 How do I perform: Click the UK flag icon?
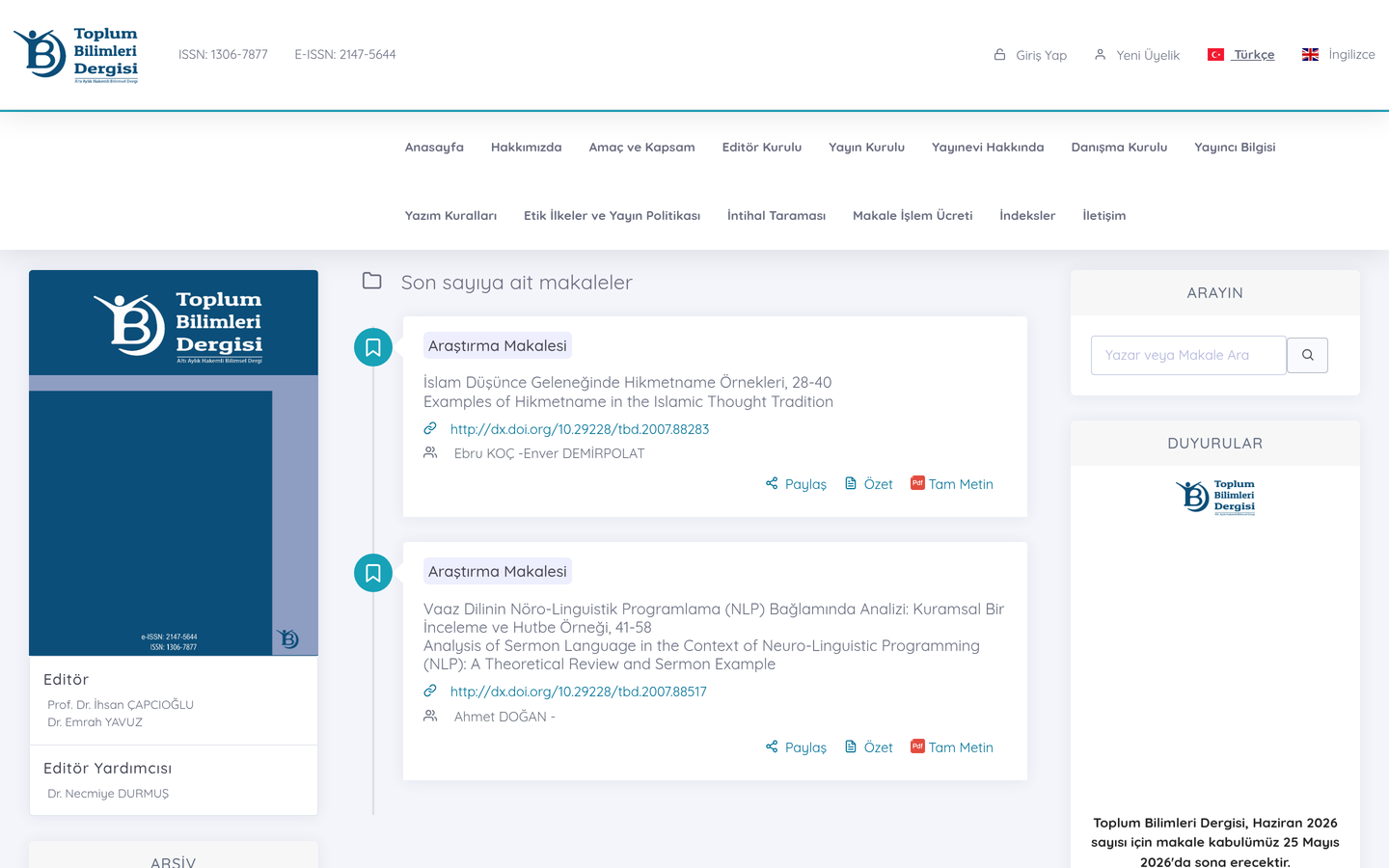(1310, 55)
